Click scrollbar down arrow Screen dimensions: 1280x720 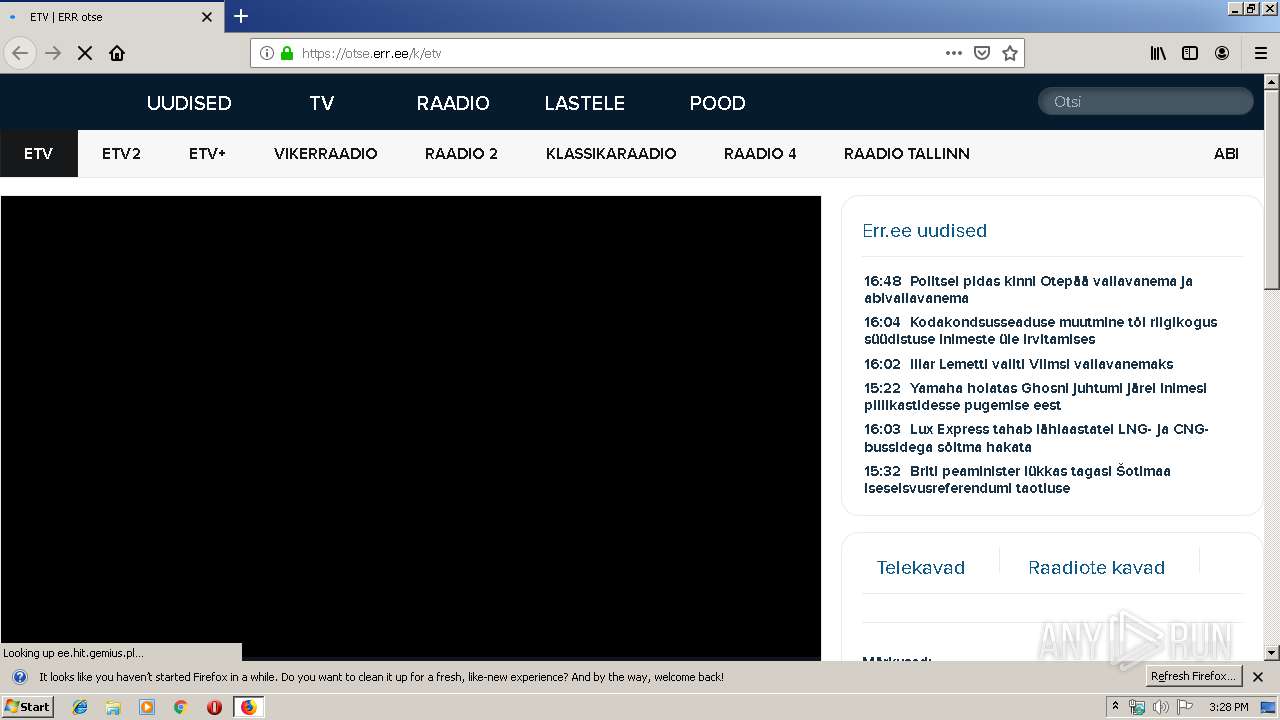coord(1271,653)
